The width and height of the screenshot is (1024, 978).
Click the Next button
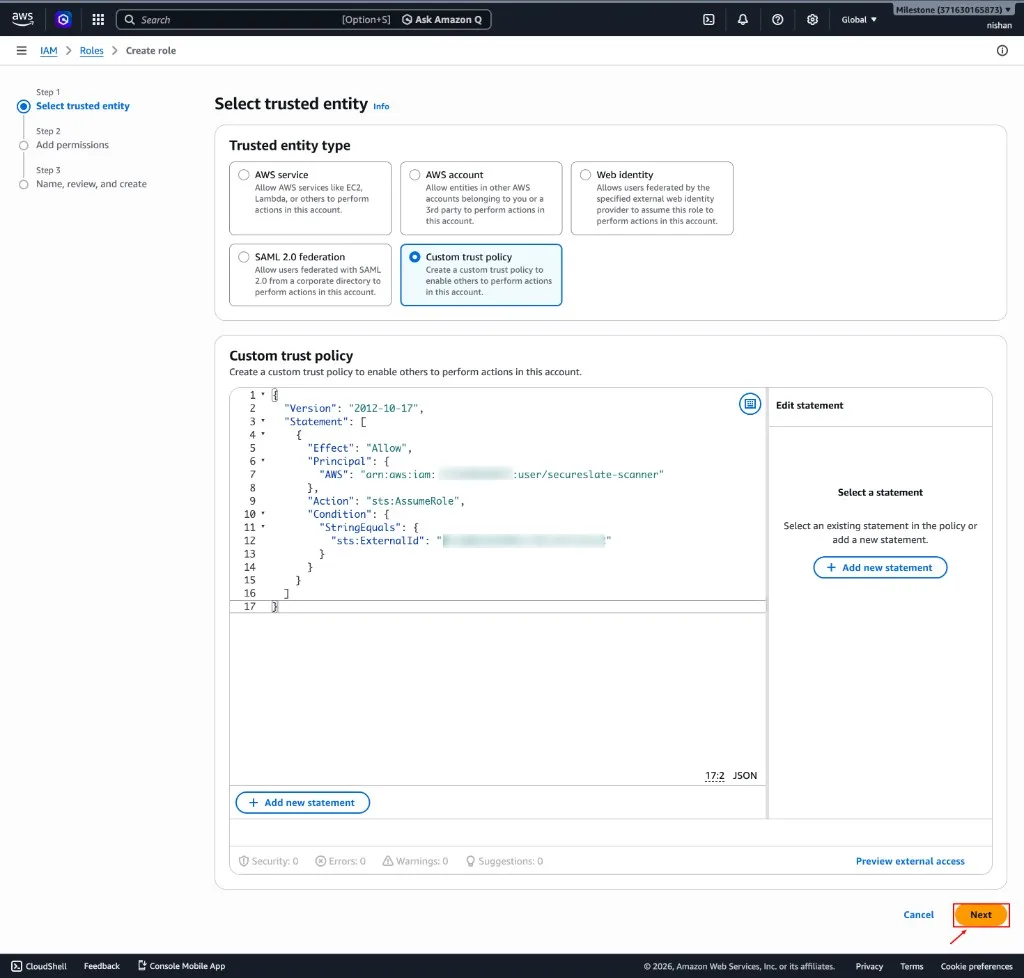tap(980, 914)
